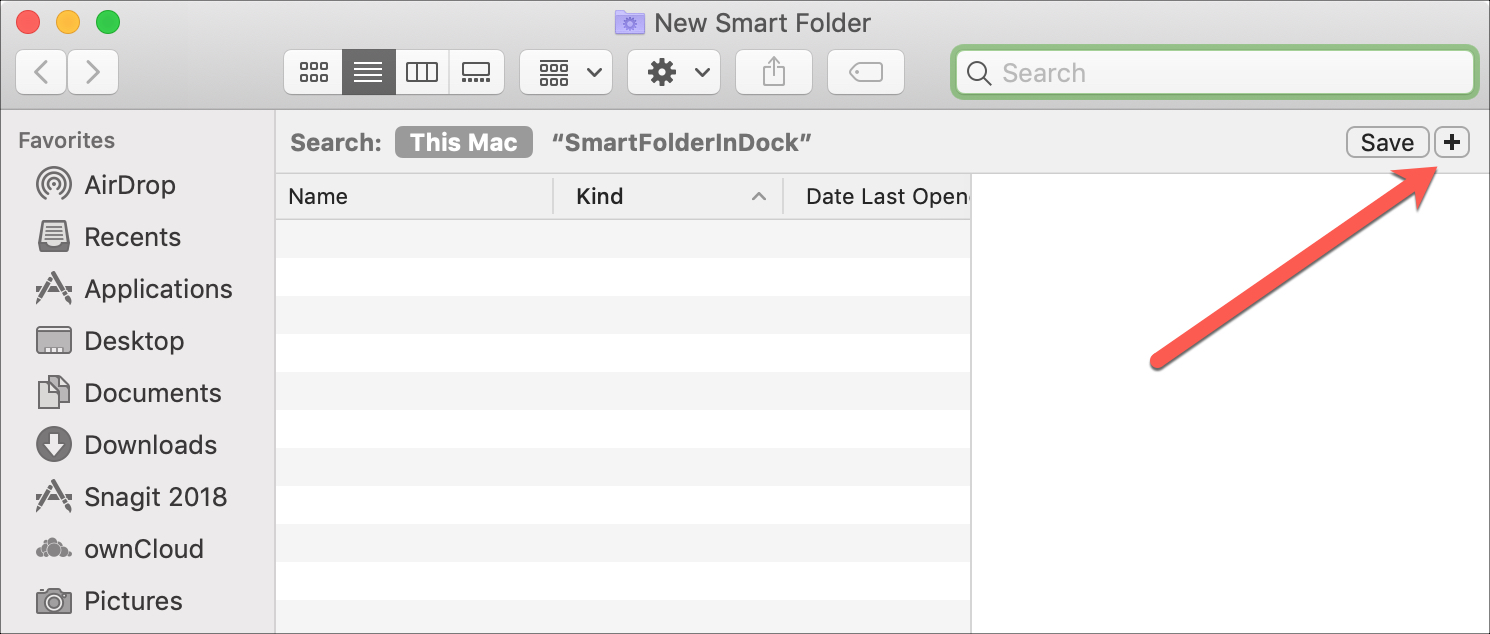Open the Downloads folder in the sidebar
Screen dimensions: 1490x634
click(150, 444)
